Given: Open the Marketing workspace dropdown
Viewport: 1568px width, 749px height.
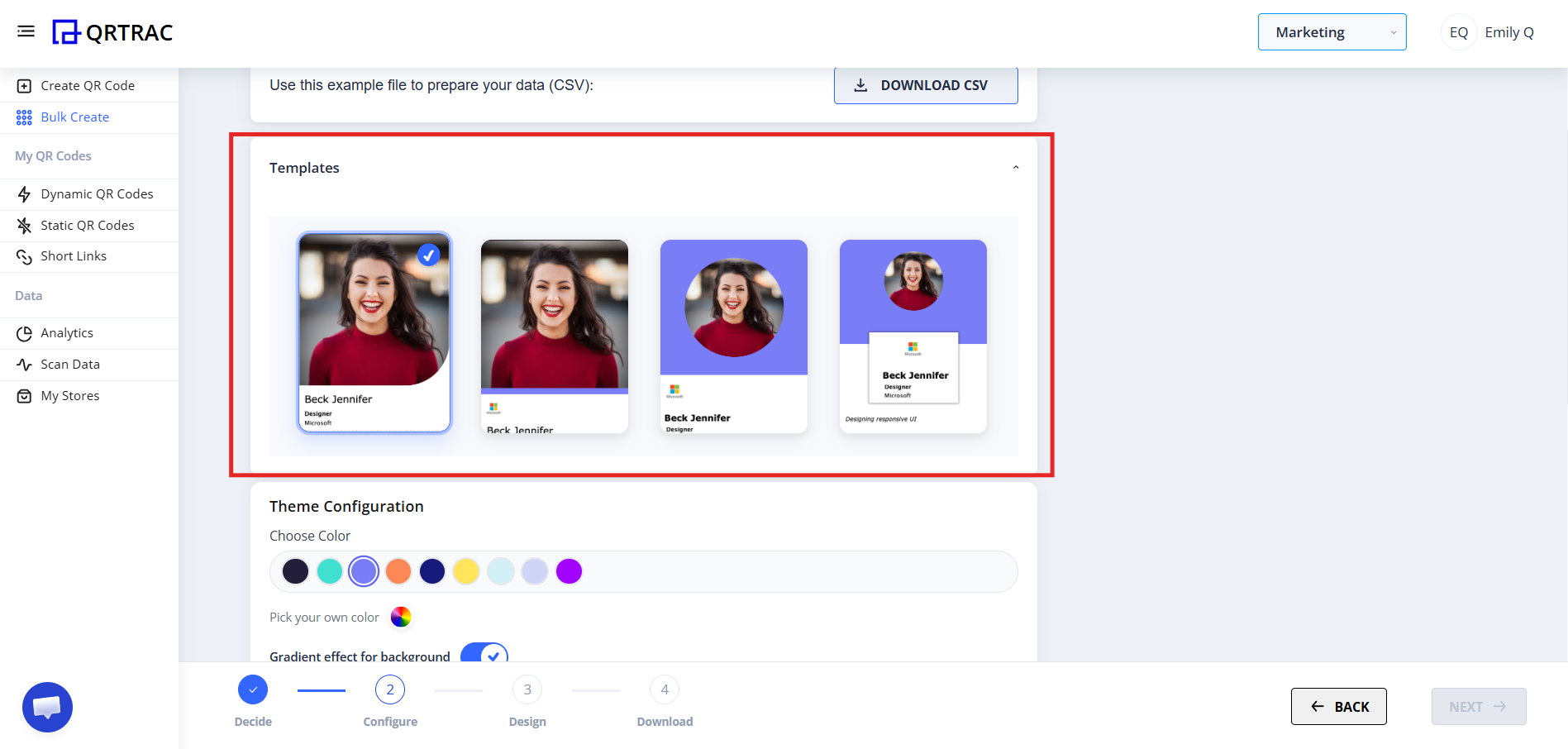Looking at the screenshot, I should click(1332, 32).
